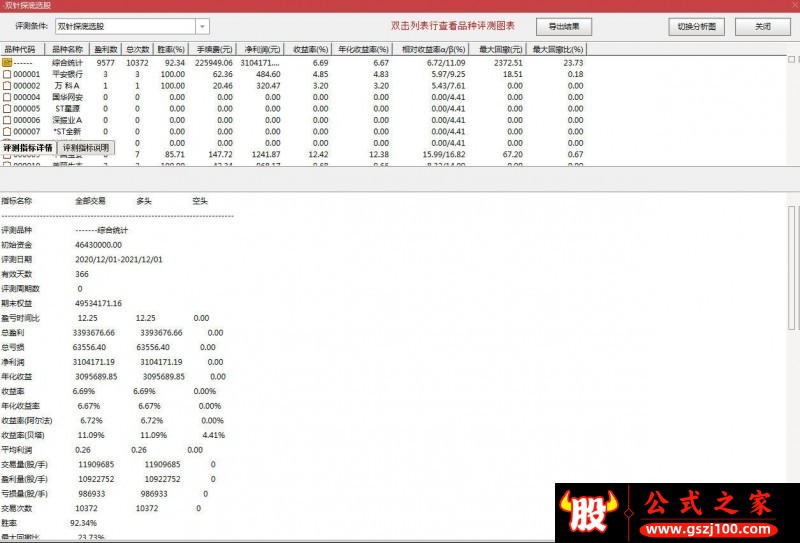Image resolution: width=800 pixels, height=543 pixels.
Task: Sort by the 年化收益率(%) column header
Action: 362,50
